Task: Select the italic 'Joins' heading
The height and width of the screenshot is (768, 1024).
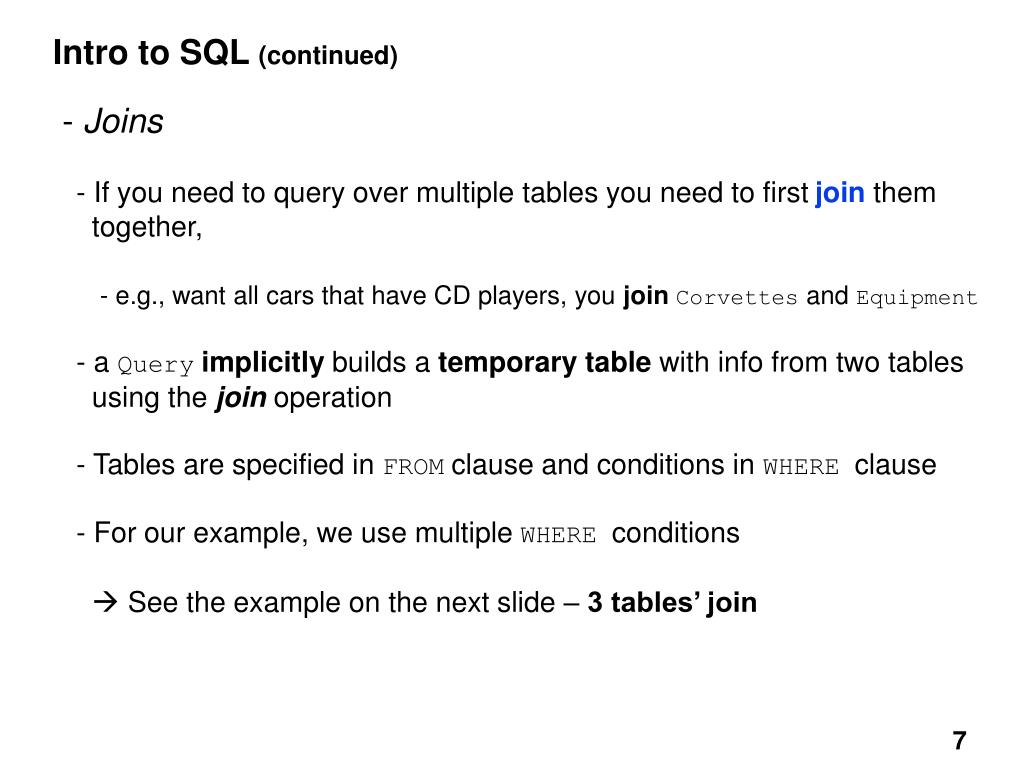Action: point(124,121)
